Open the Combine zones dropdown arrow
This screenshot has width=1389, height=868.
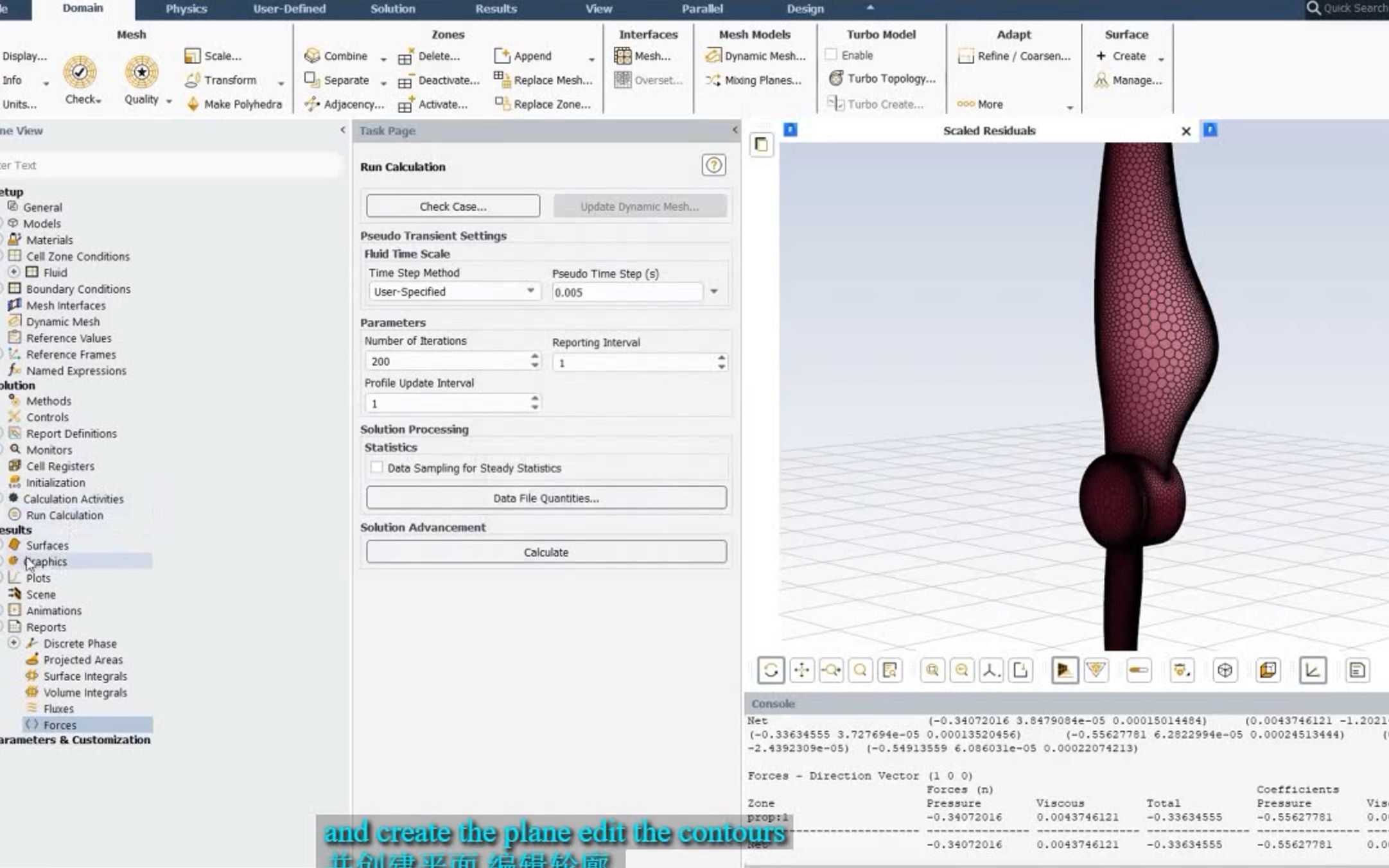pos(383,58)
